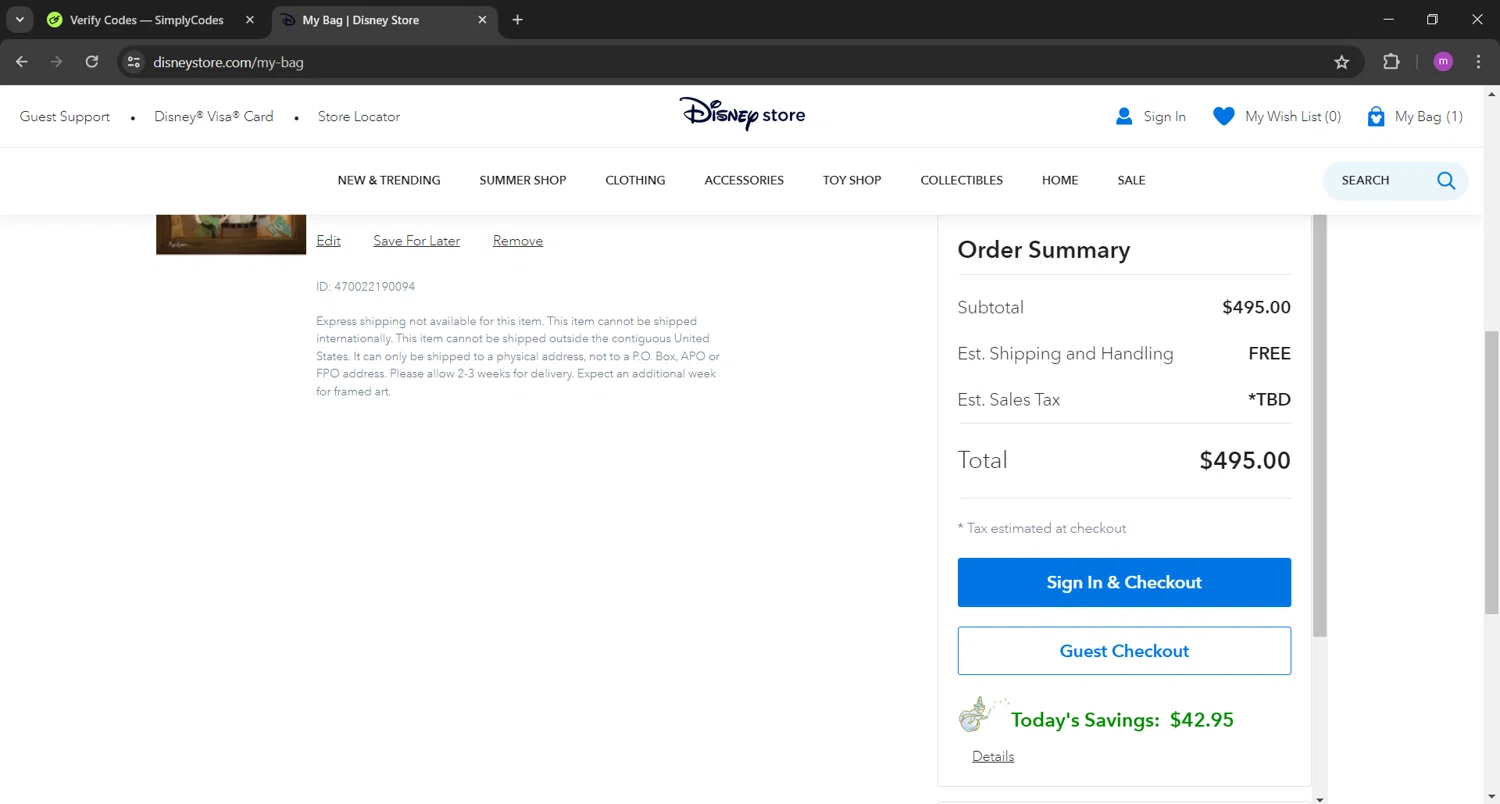
Task: Click the shopping bag icon
Action: pos(1376,116)
